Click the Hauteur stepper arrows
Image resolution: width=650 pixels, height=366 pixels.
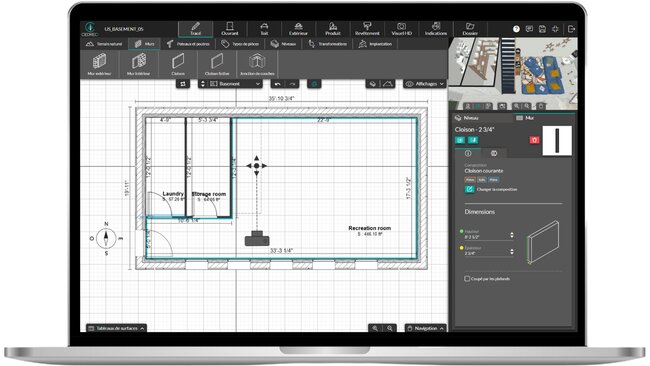tap(512, 235)
